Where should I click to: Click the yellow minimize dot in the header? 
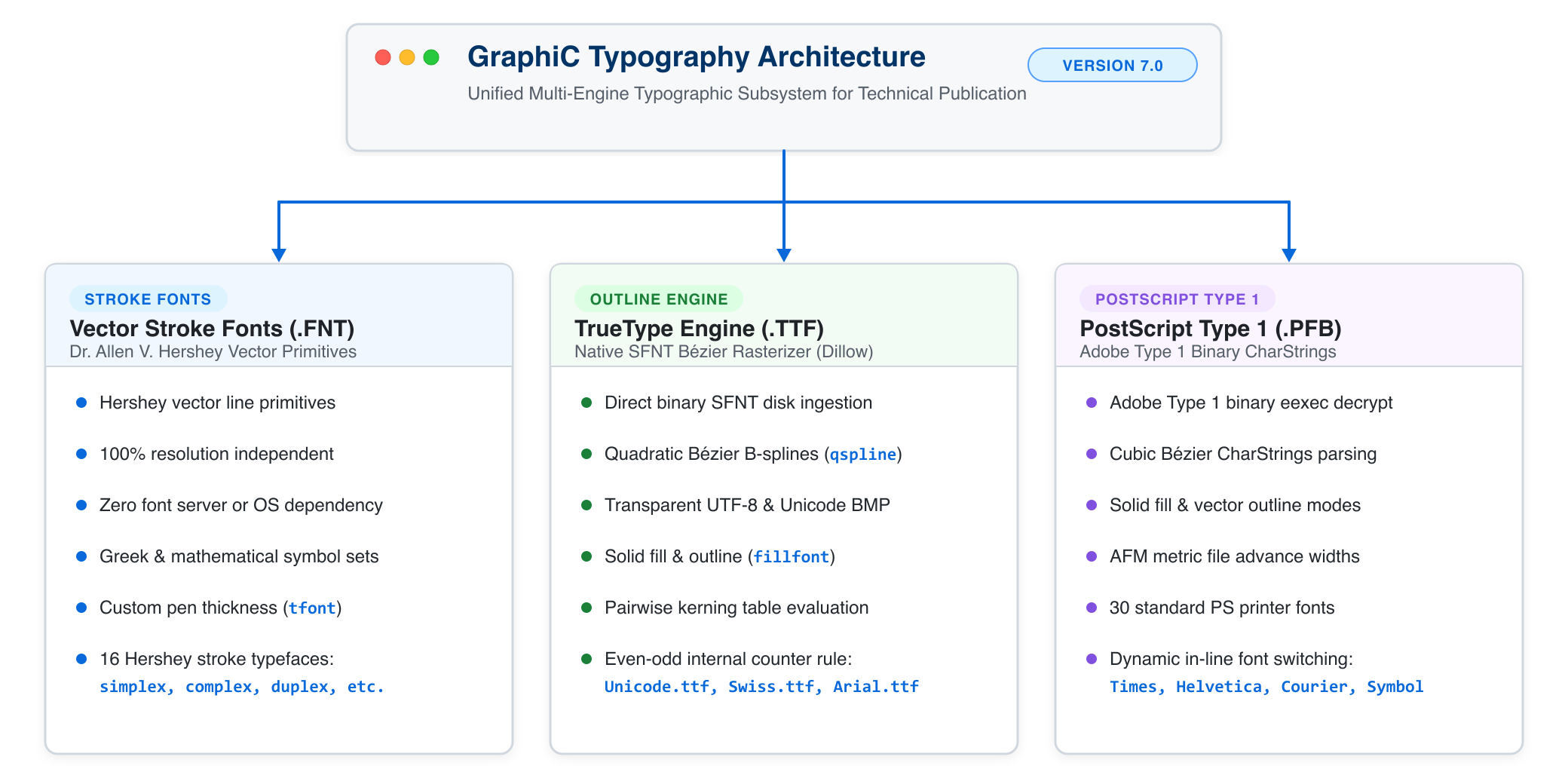click(407, 57)
